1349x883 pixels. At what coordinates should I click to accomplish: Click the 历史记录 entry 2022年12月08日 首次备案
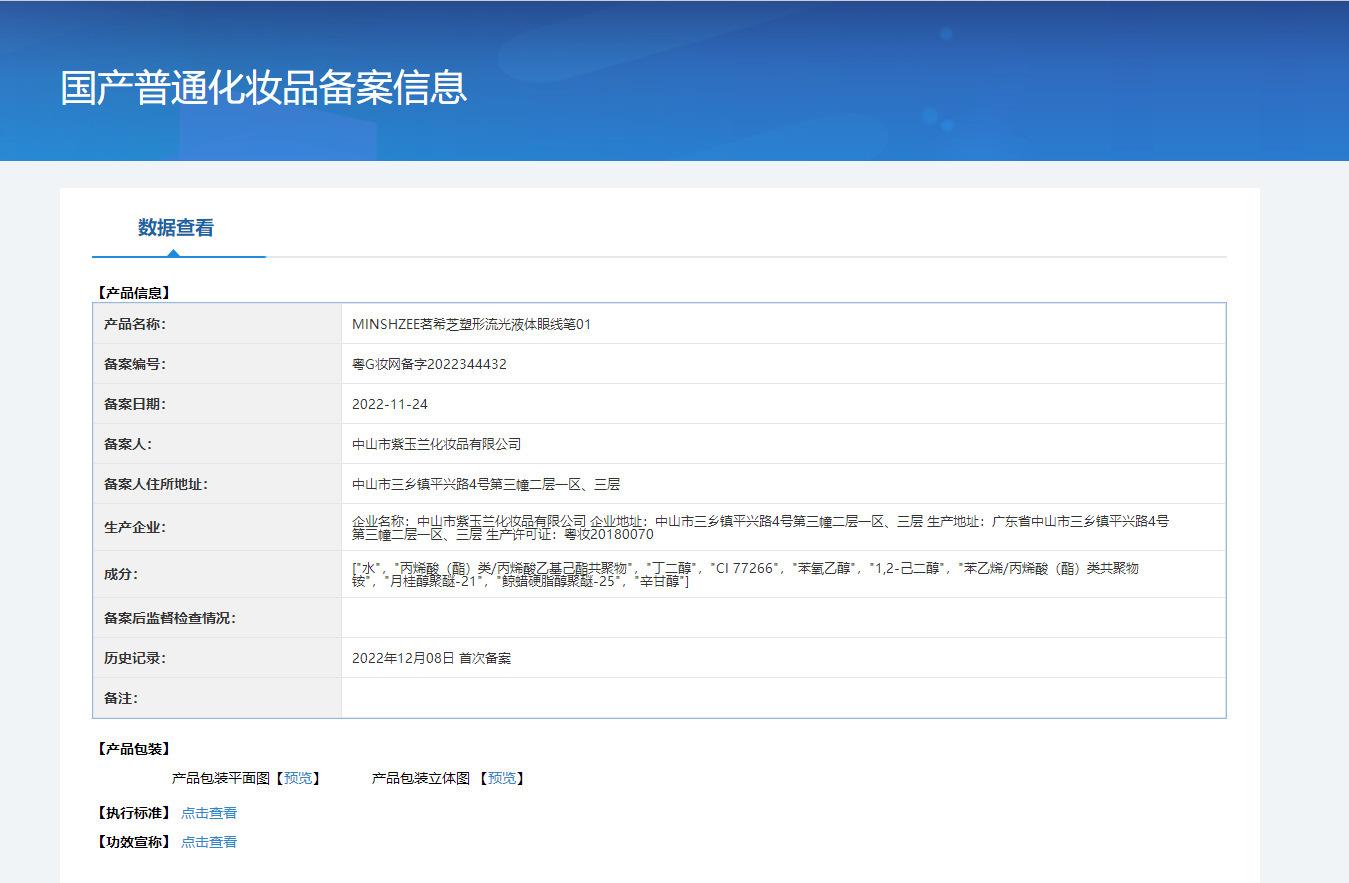click(431, 658)
